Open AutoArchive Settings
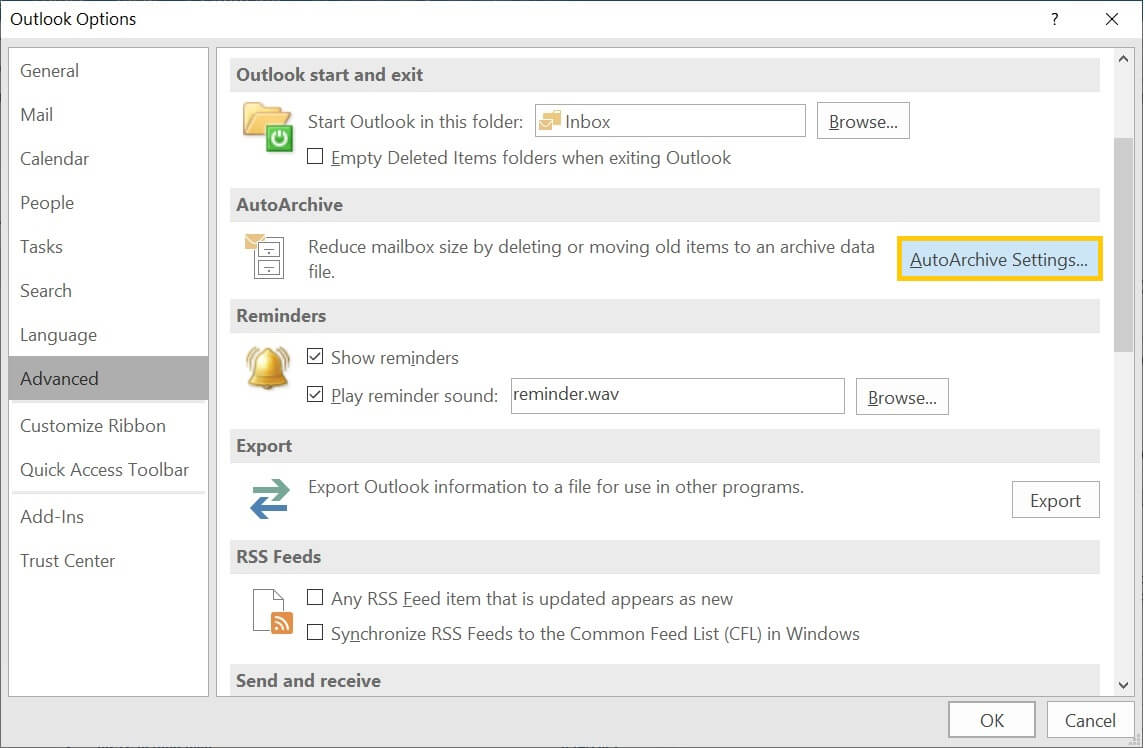1145x748 pixels. (999, 259)
